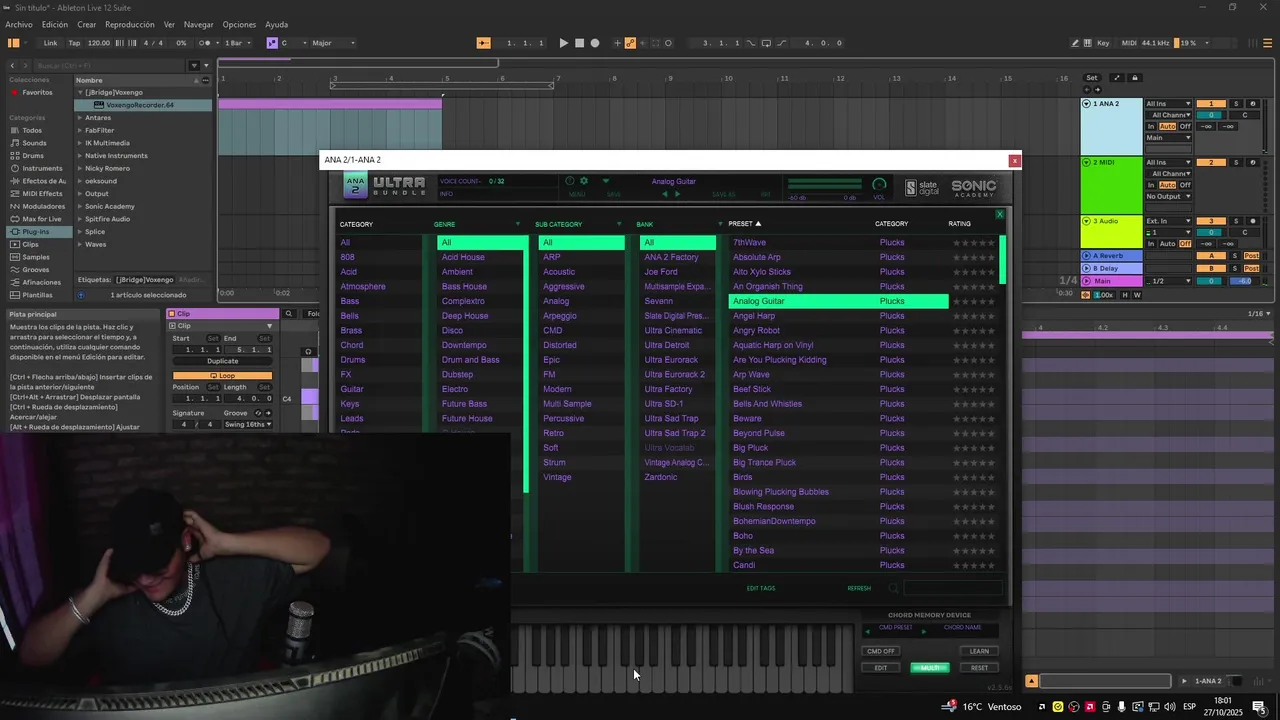Toggle the scale mode icon
Image resolution: width=1280 pixels, height=720 pixels.
[272, 43]
